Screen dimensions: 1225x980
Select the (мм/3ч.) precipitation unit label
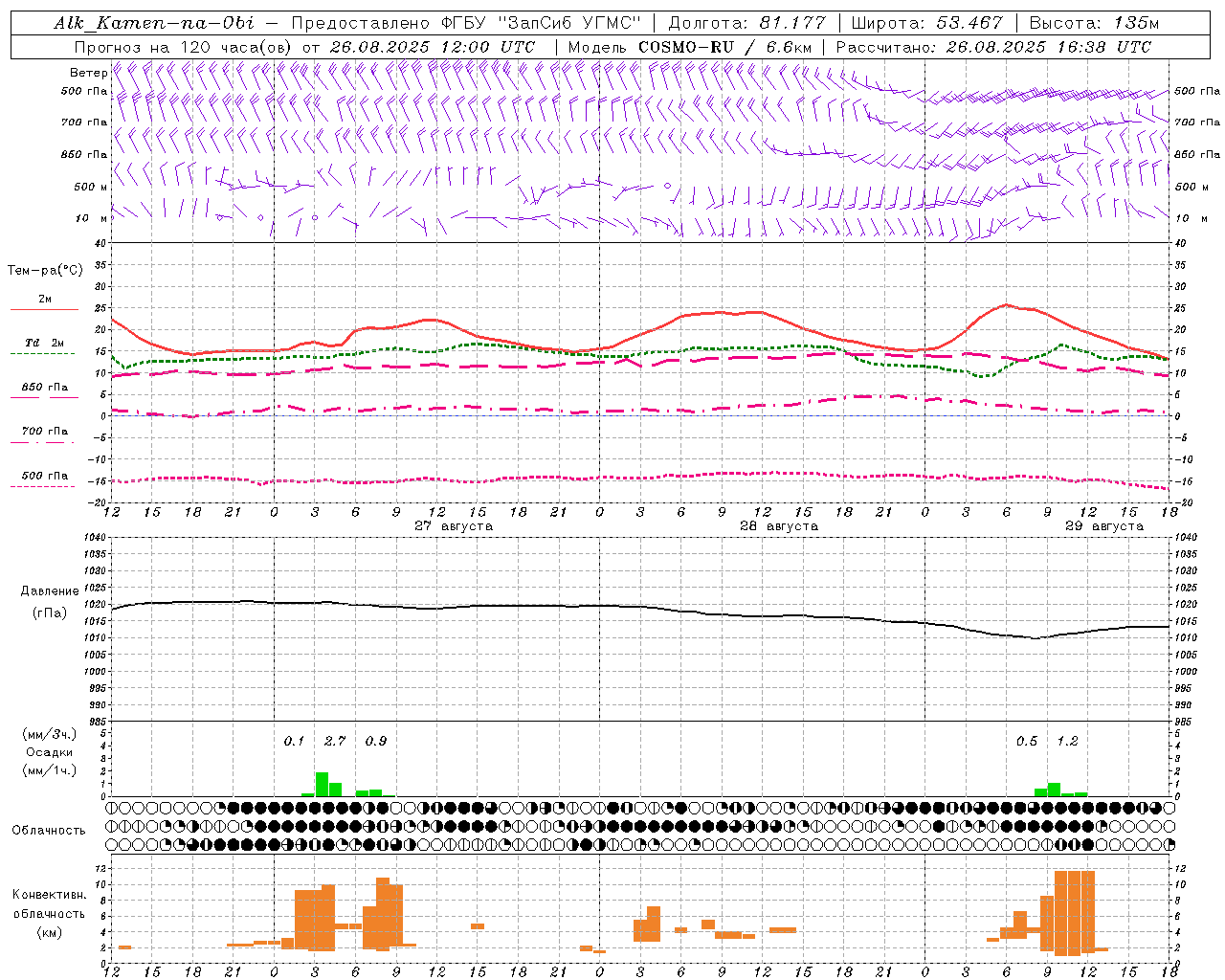coord(50,734)
